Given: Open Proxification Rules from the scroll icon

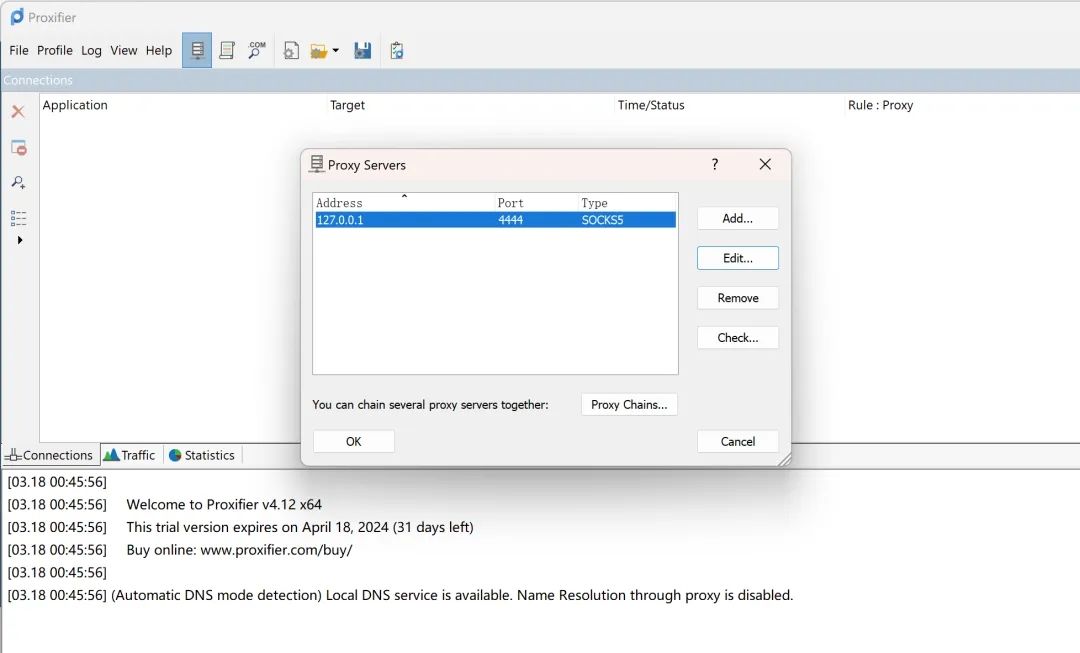Looking at the screenshot, I should point(227,50).
